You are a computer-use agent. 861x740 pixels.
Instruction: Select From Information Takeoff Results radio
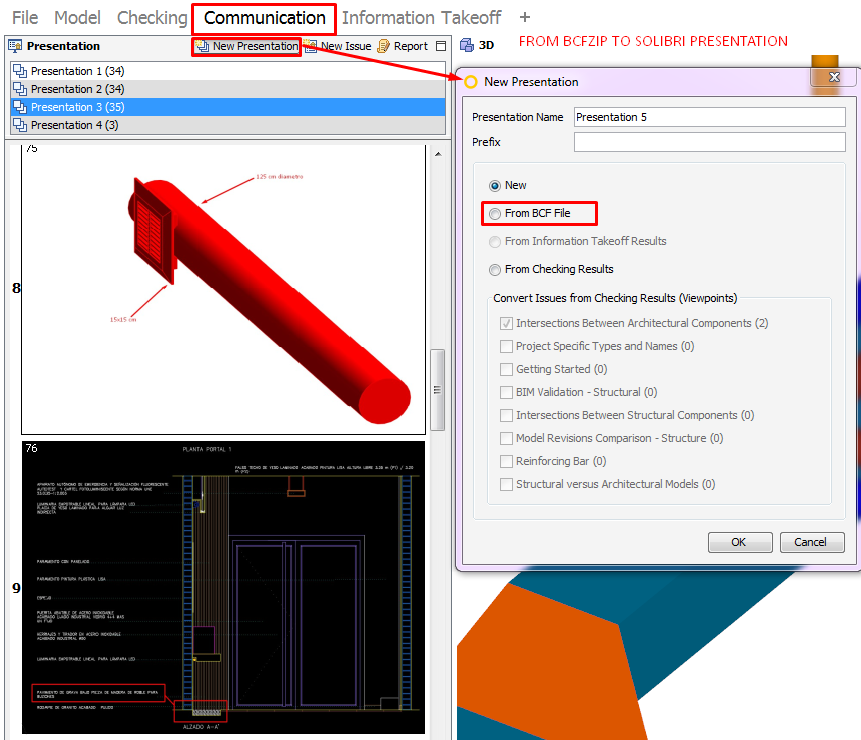click(x=495, y=242)
